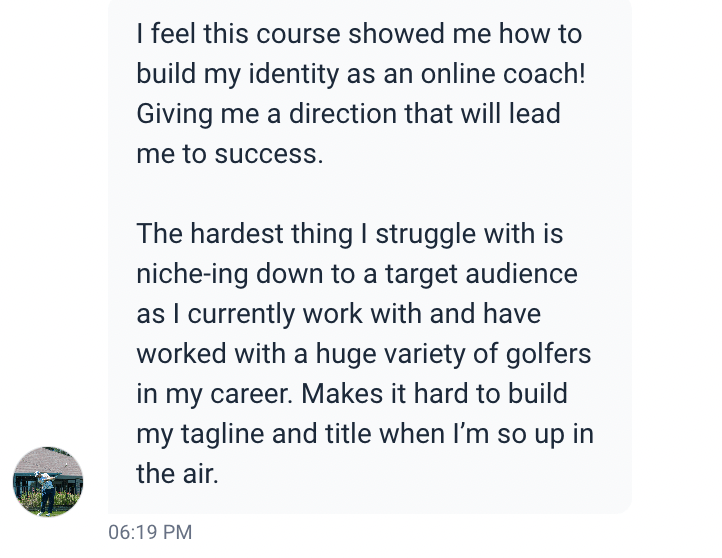The height and width of the screenshot is (558, 722).
Task: Click the words "huge variety"
Action: tap(390, 354)
